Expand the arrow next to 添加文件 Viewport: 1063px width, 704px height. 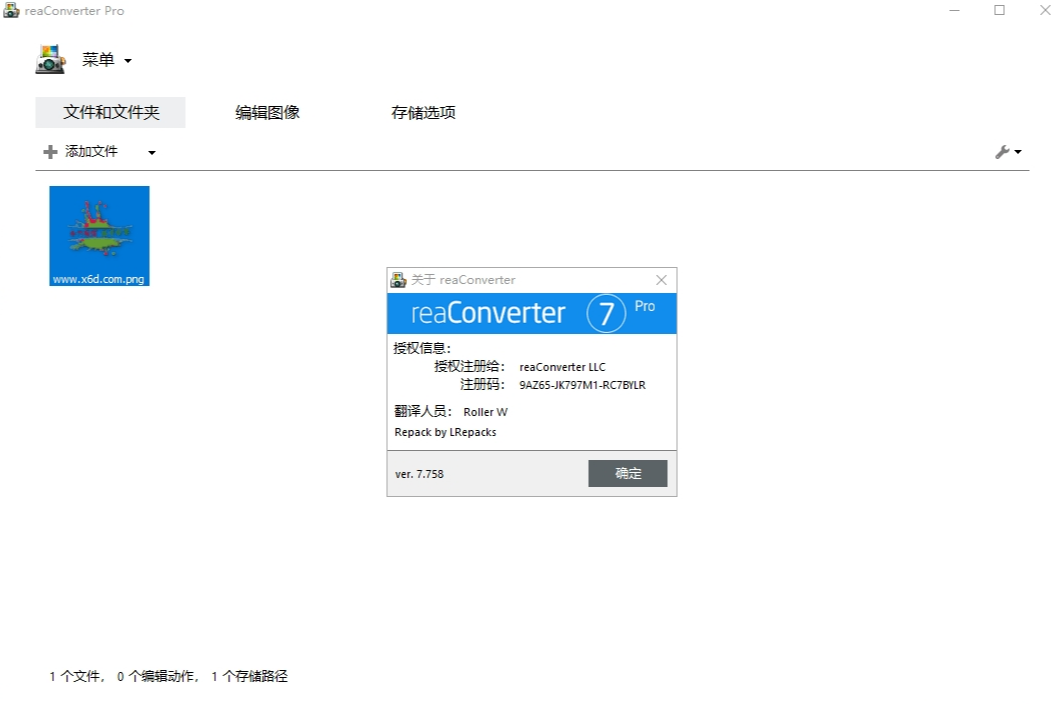[152, 153]
